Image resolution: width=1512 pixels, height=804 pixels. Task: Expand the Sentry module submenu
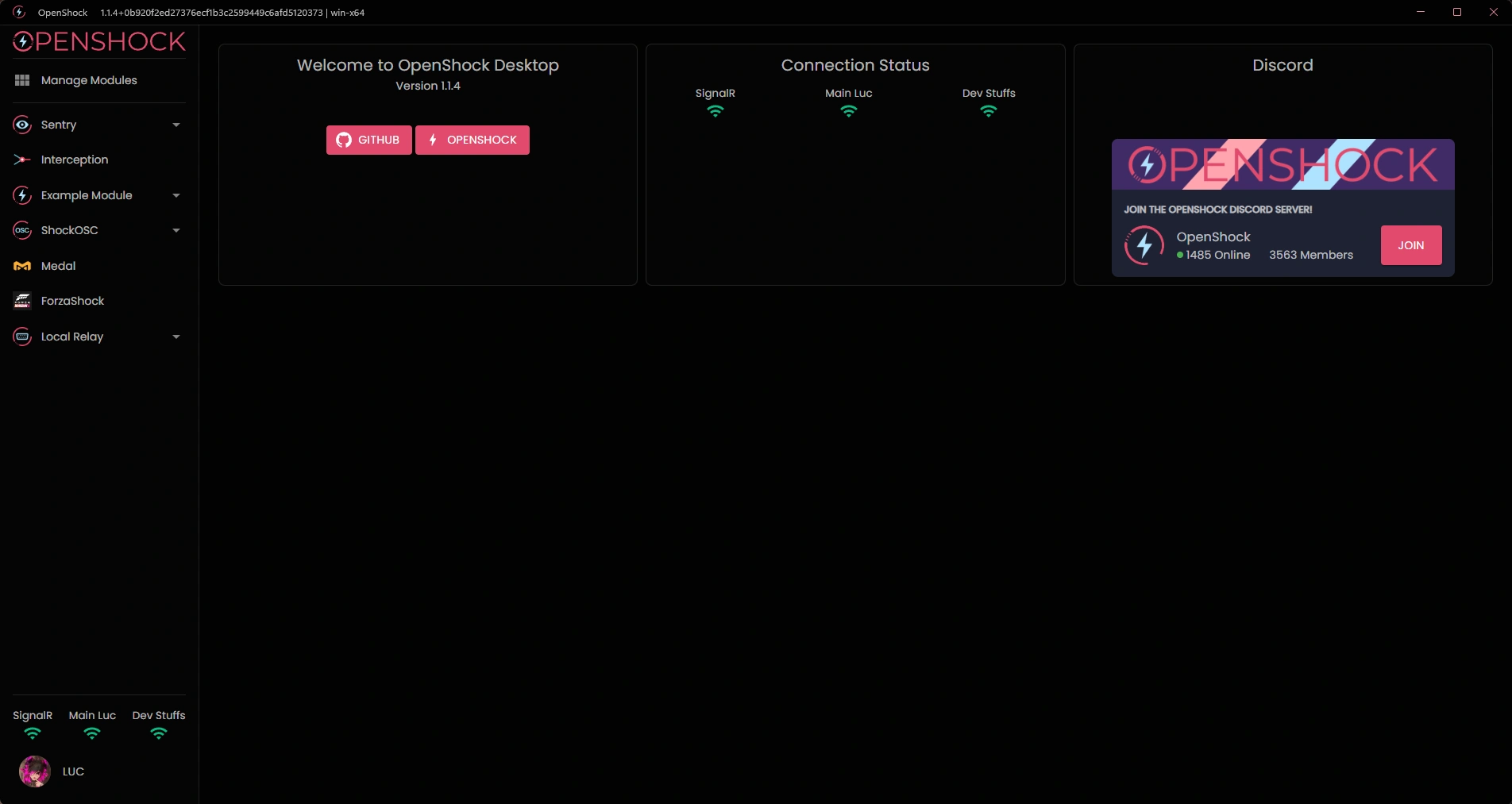pos(176,125)
